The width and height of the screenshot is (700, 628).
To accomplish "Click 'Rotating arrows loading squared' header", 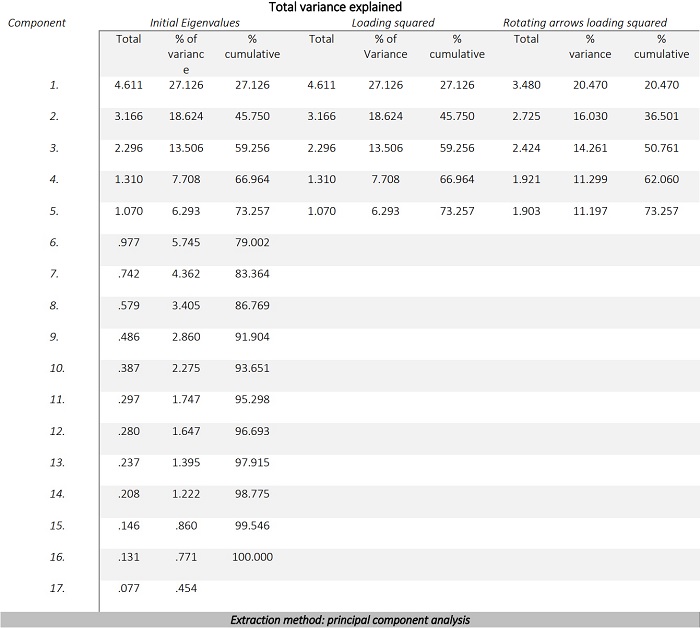I will tap(584, 22).
